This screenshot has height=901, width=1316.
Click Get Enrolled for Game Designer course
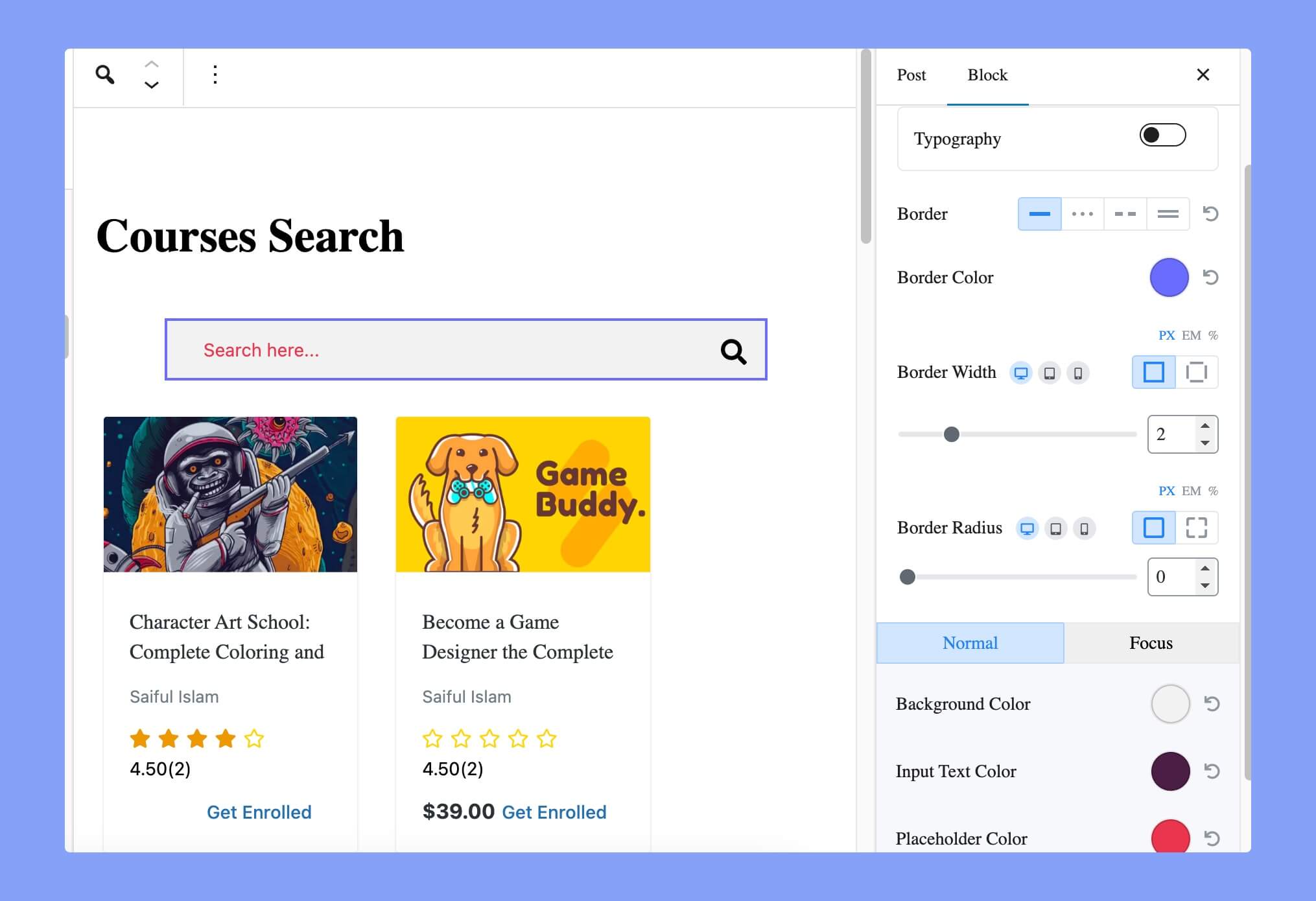pos(554,812)
